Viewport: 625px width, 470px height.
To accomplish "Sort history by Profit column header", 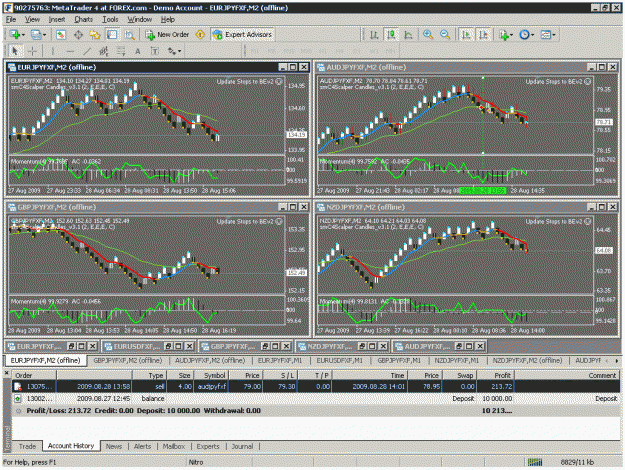I will [495, 375].
